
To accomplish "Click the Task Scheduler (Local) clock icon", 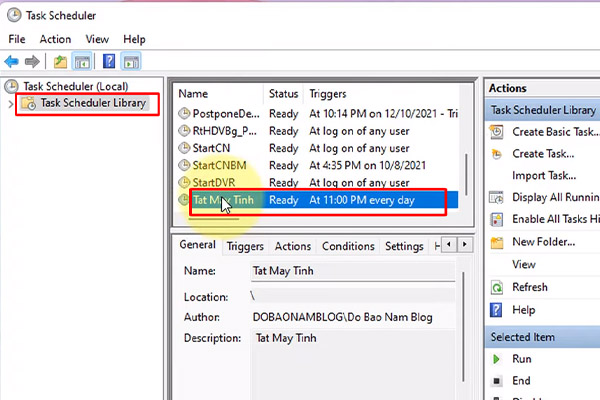I will click(11, 86).
